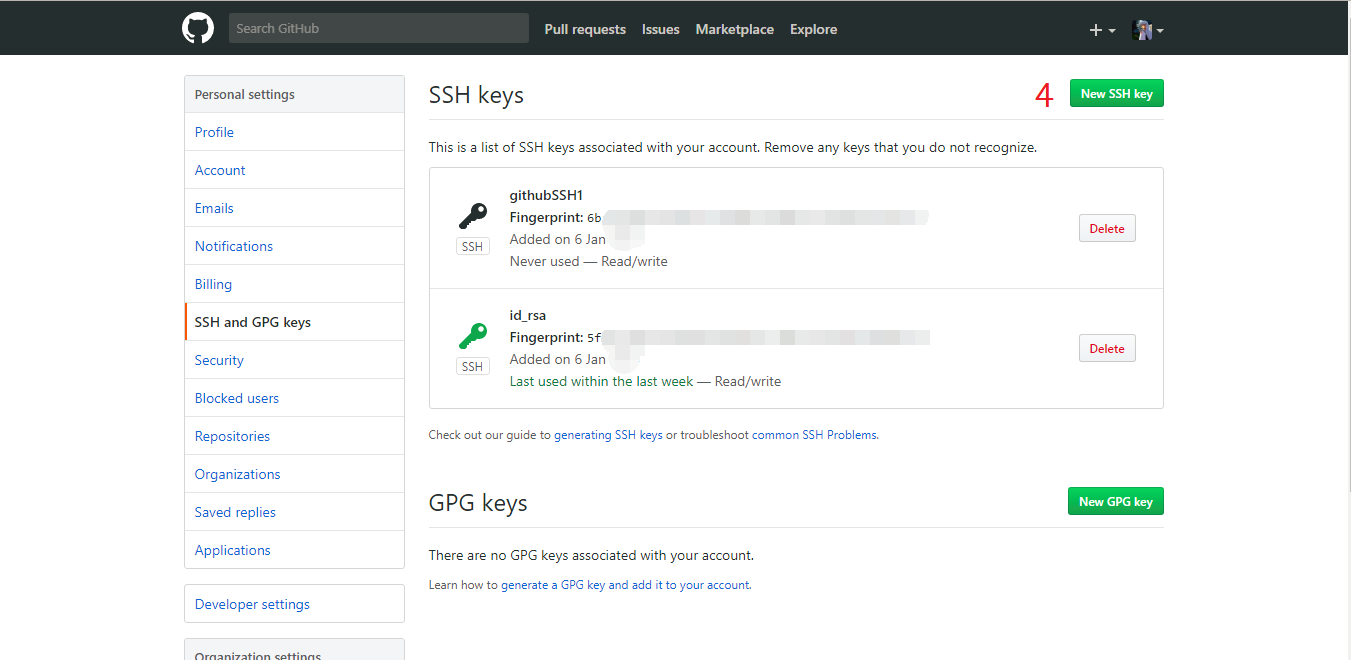
Task: Open Developer settings
Action: tap(252, 604)
